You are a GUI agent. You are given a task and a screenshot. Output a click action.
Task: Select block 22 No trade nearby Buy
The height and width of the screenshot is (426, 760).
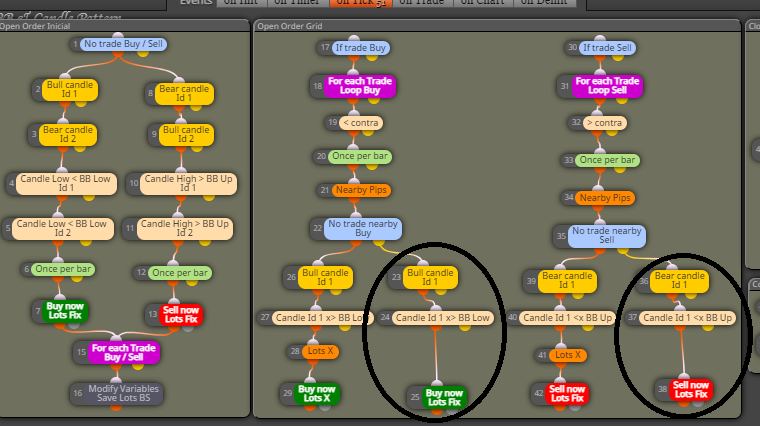tap(363, 228)
